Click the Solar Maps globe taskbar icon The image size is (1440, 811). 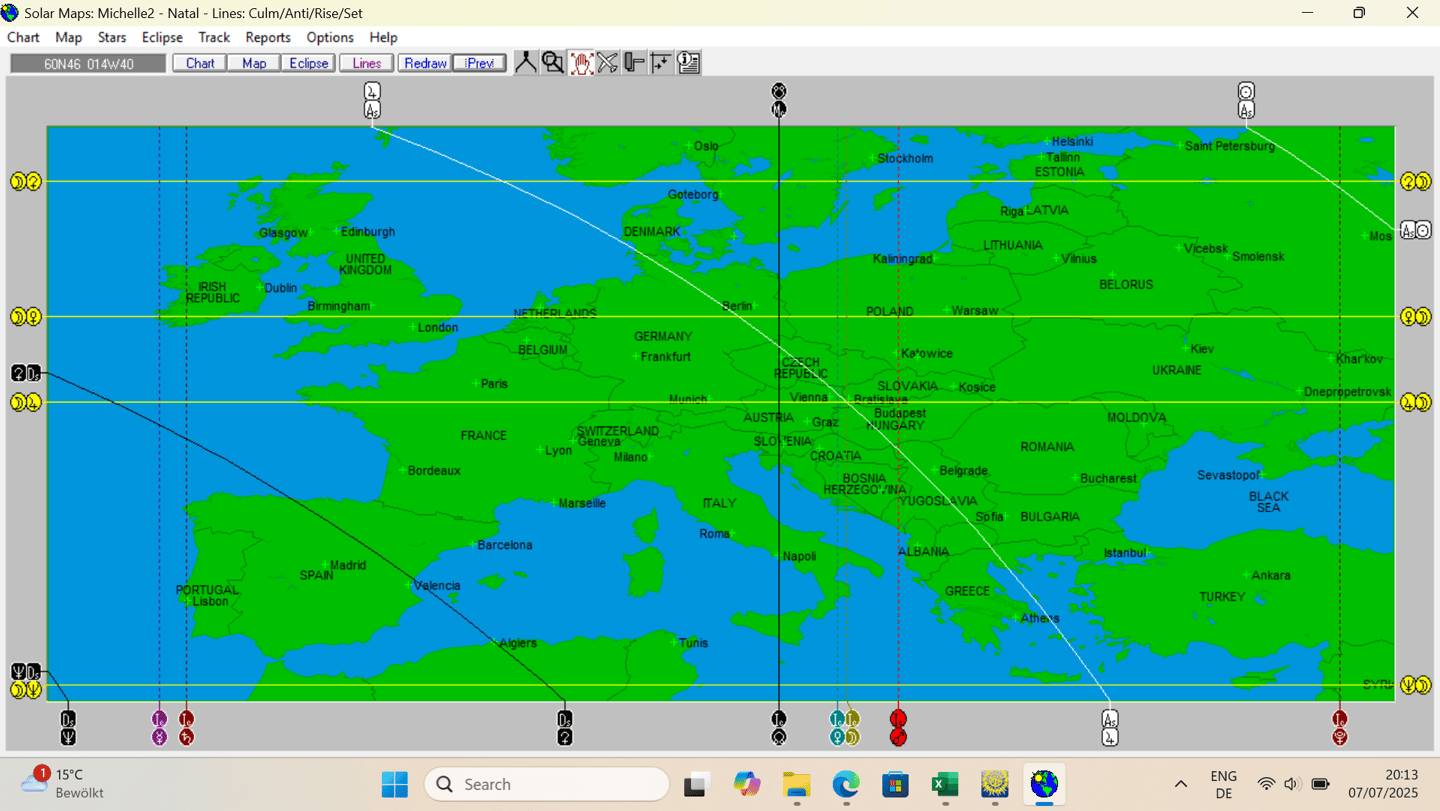coord(1043,784)
